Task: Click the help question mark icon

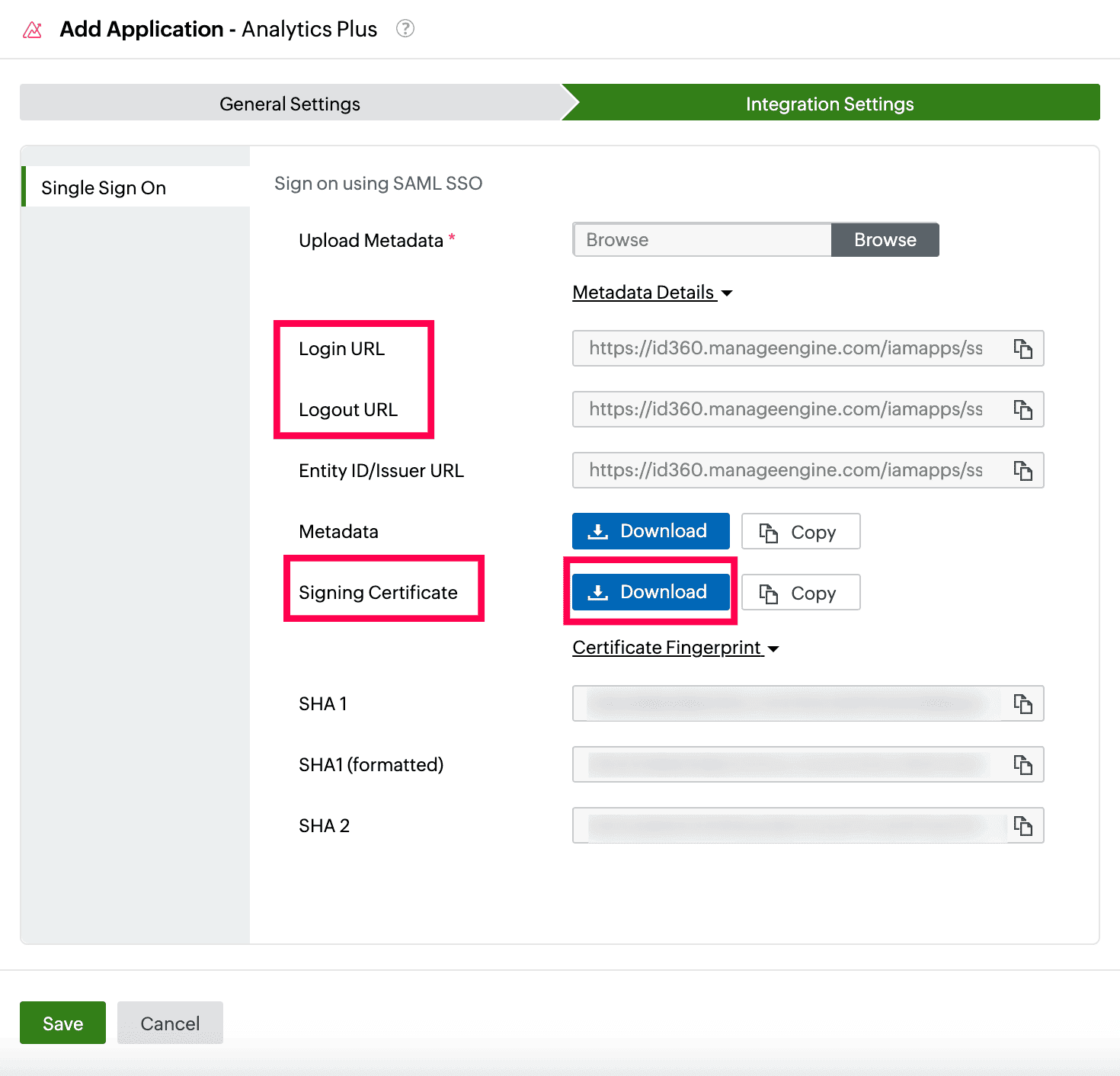Action: coord(405,29)
